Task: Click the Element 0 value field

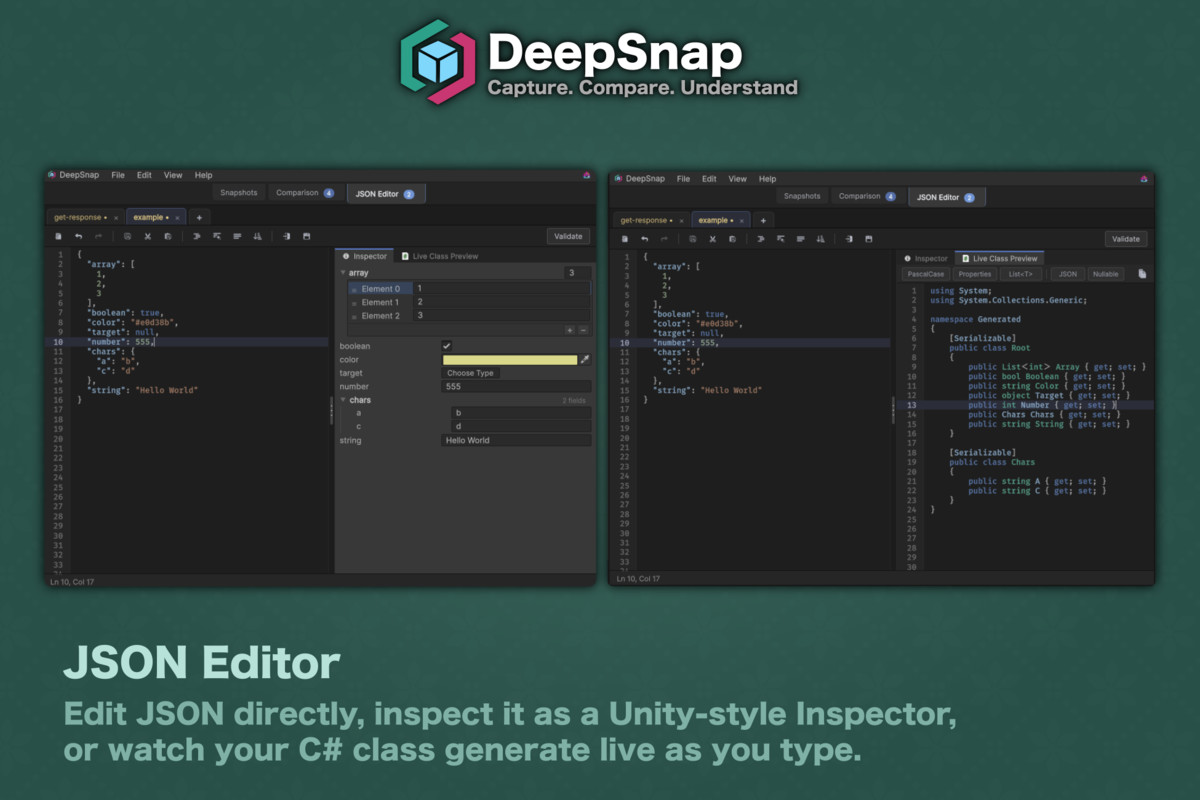Action: coord(501,288)
